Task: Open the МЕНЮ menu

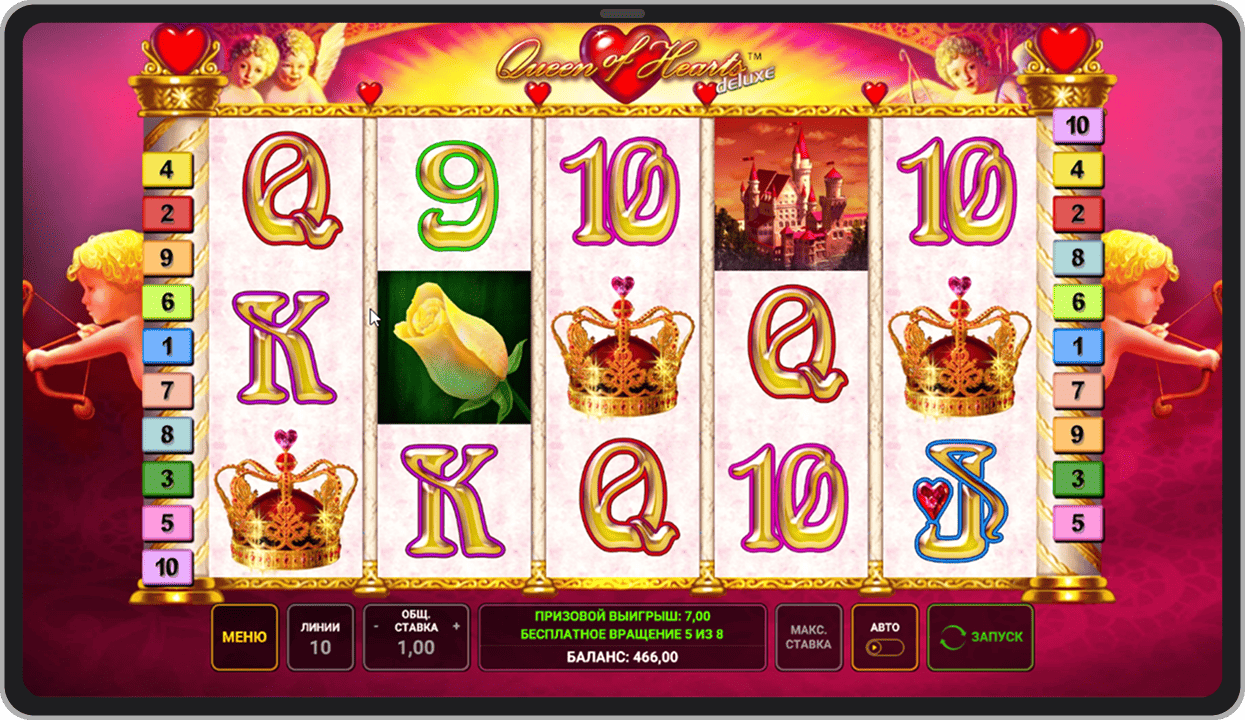Action: (244, 637)
